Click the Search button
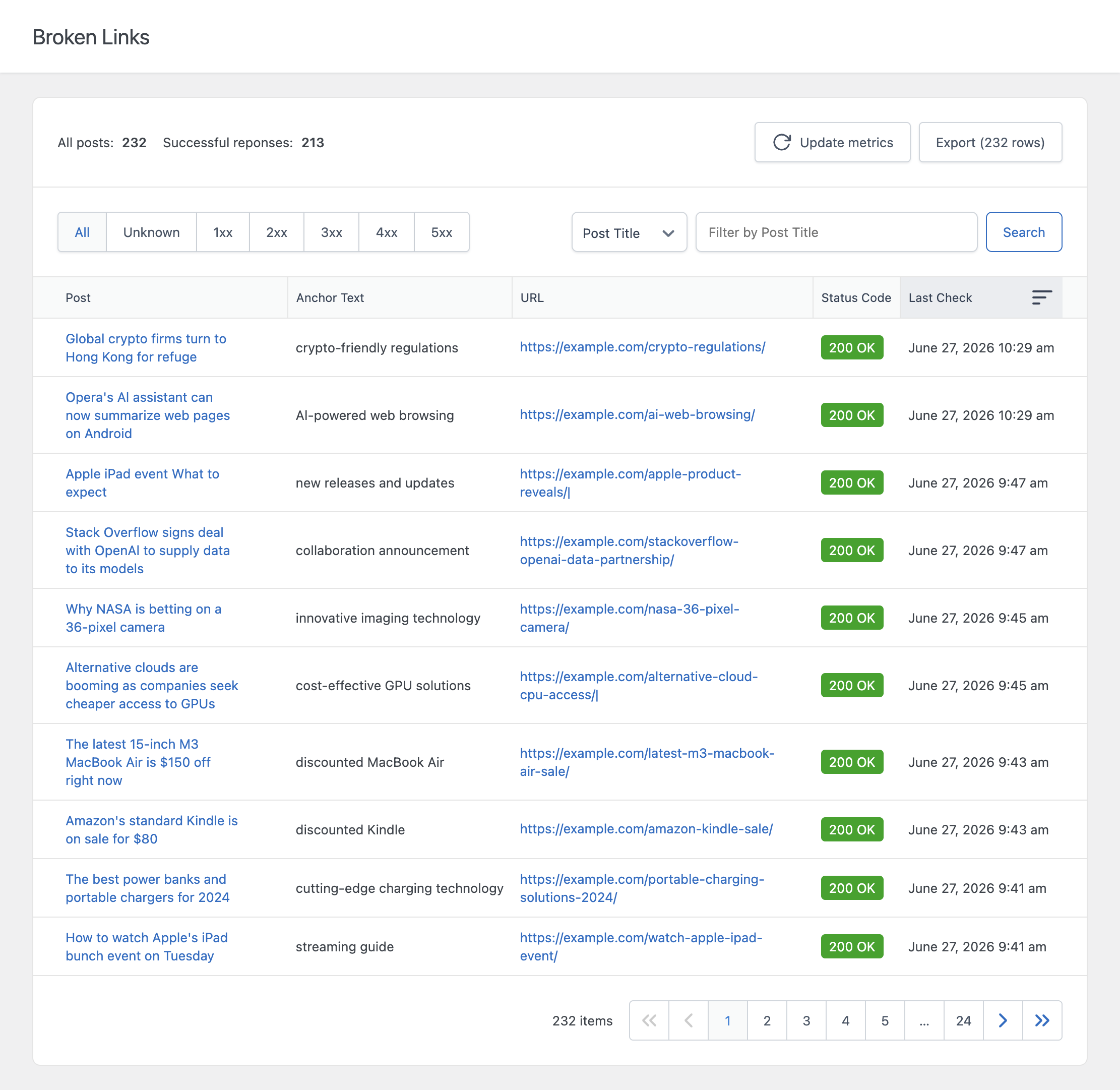The image size is (1120, 1090). [x=1023, y=232]
